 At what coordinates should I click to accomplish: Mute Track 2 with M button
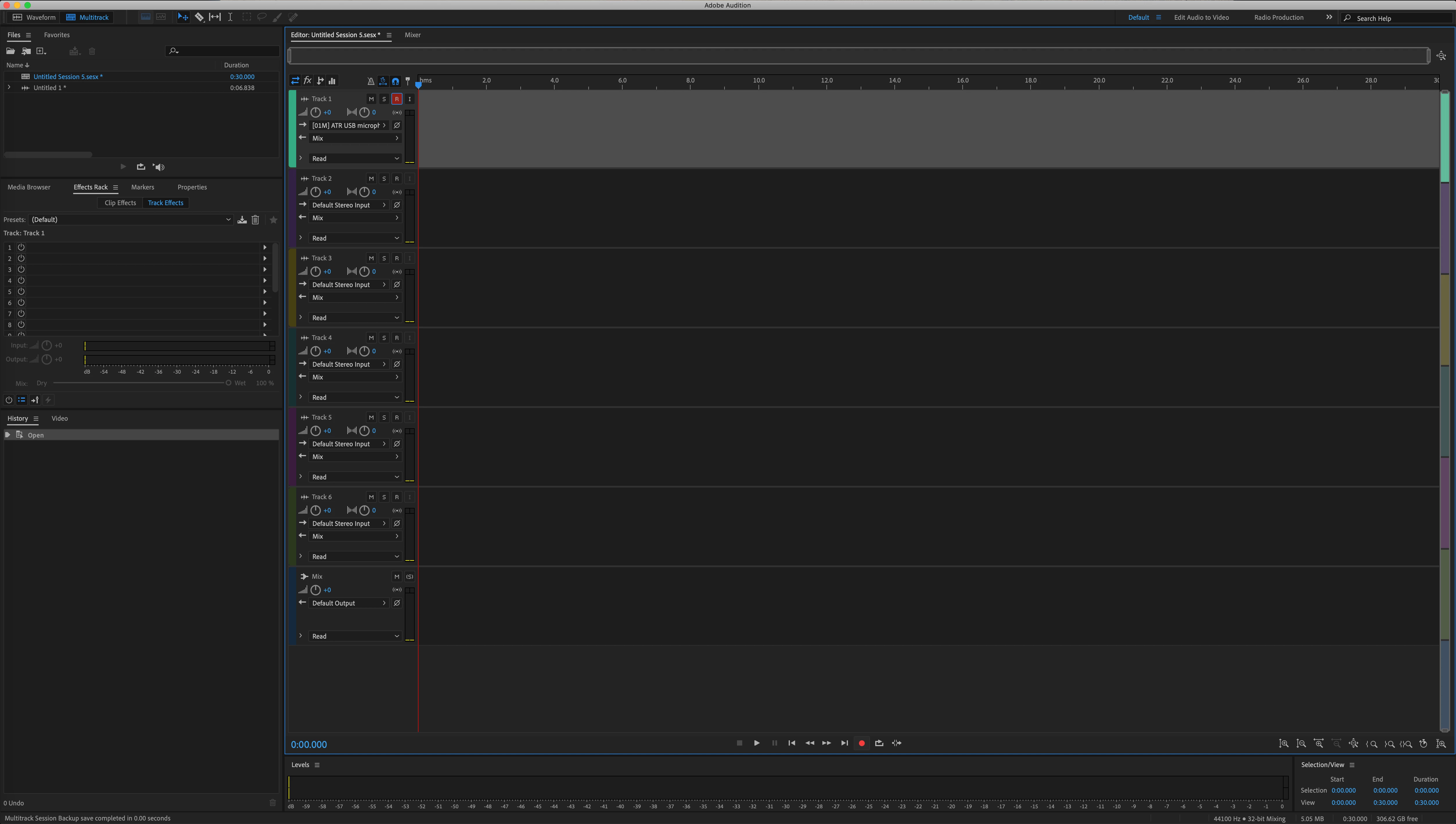coord(371,178)
